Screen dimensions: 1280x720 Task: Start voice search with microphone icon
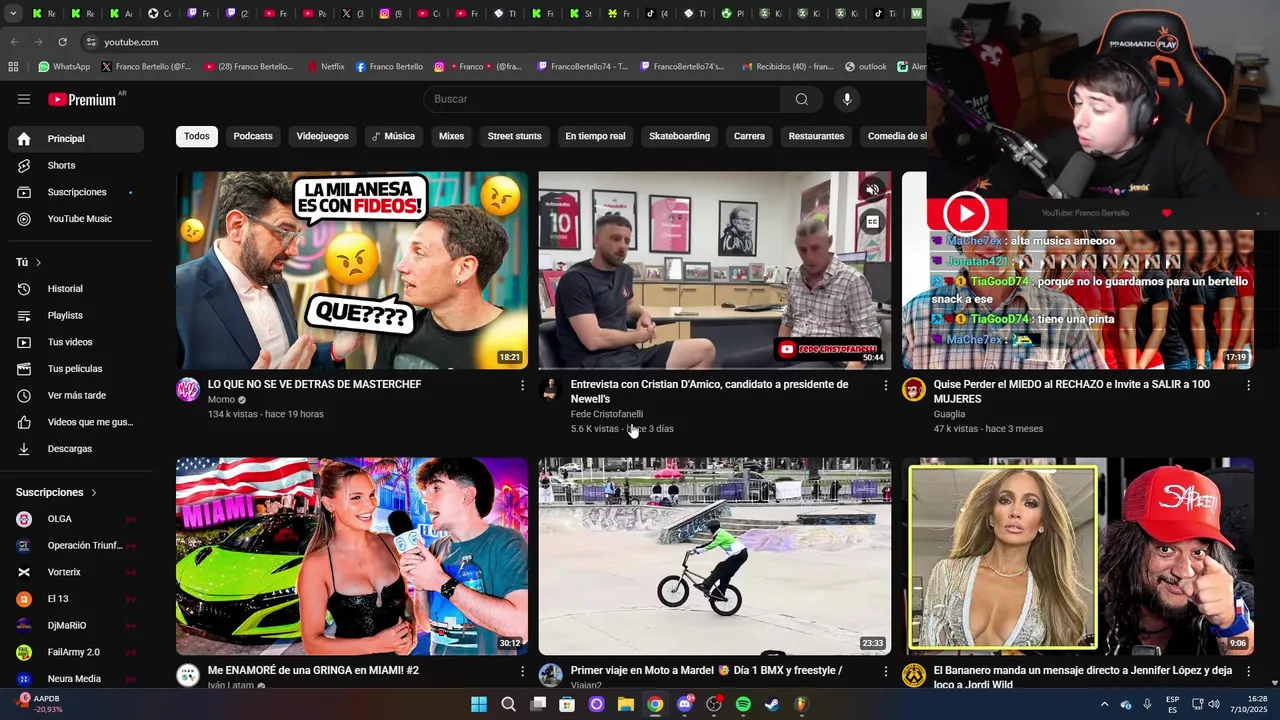pyautogui.click(x=847, y=99)
